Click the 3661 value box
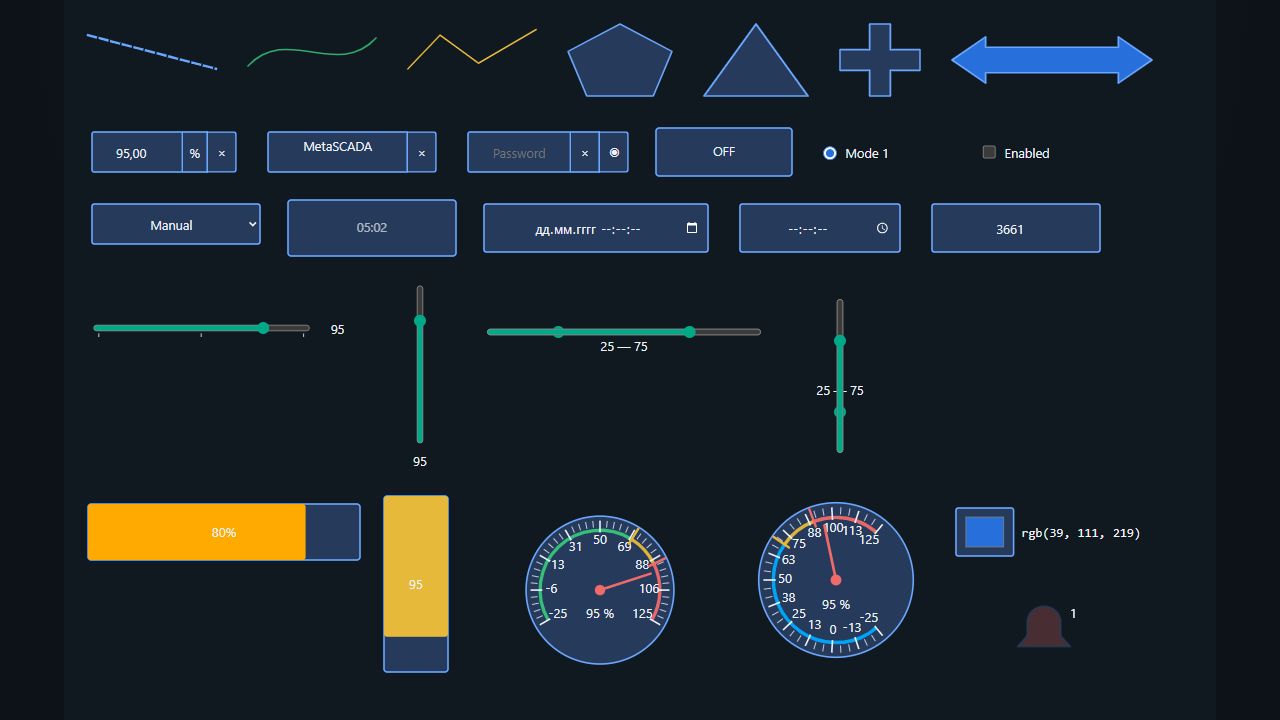This screenshot has width=1280, height=720. [x=1016, y=228]
